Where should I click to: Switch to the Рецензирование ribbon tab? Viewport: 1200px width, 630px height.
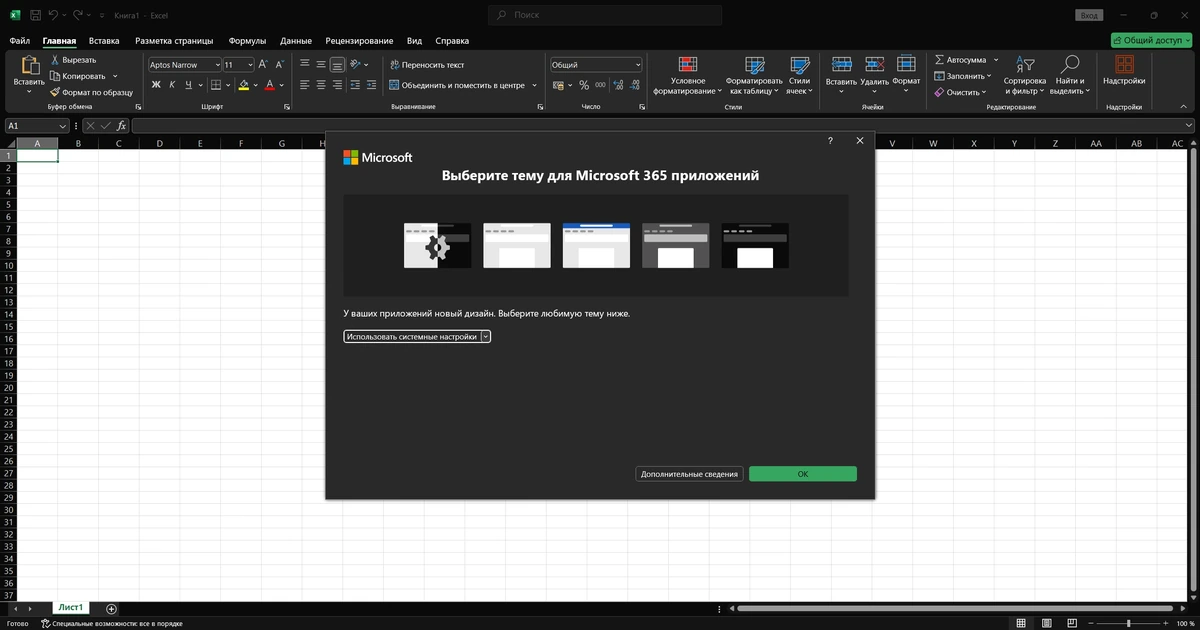click(x=359, y=41)
